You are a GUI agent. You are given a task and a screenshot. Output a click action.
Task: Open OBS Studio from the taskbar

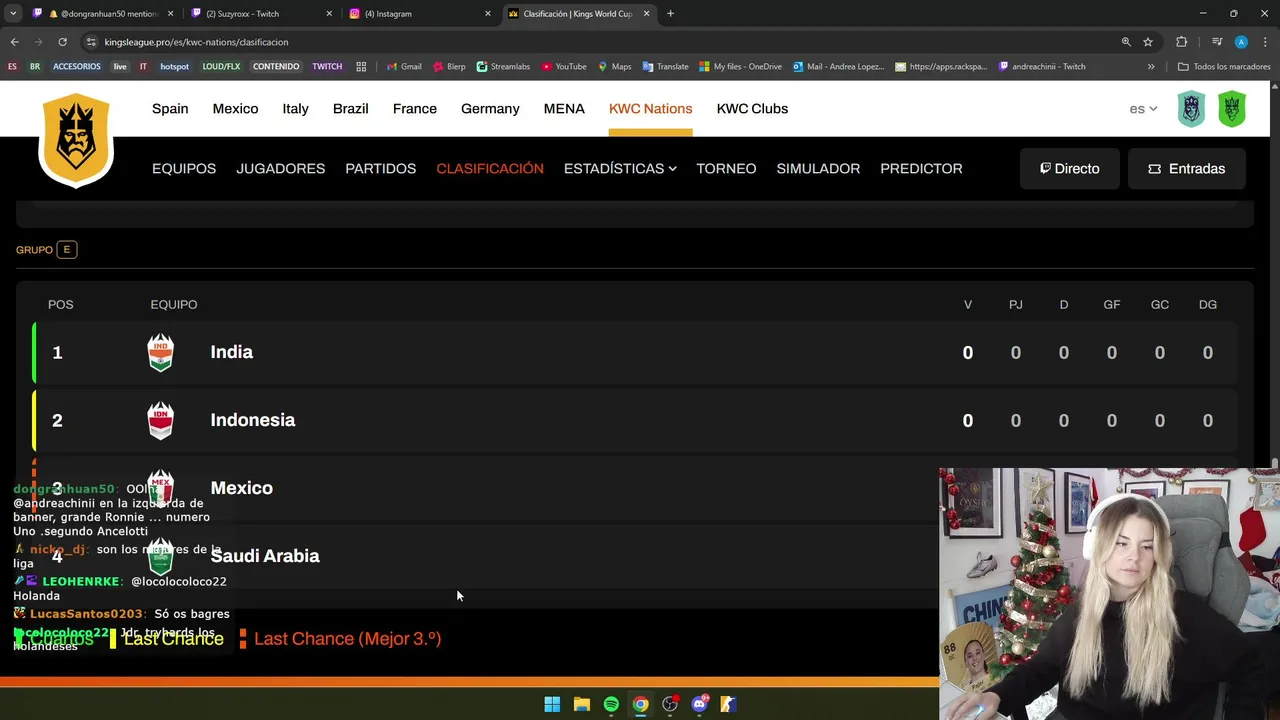670,704
